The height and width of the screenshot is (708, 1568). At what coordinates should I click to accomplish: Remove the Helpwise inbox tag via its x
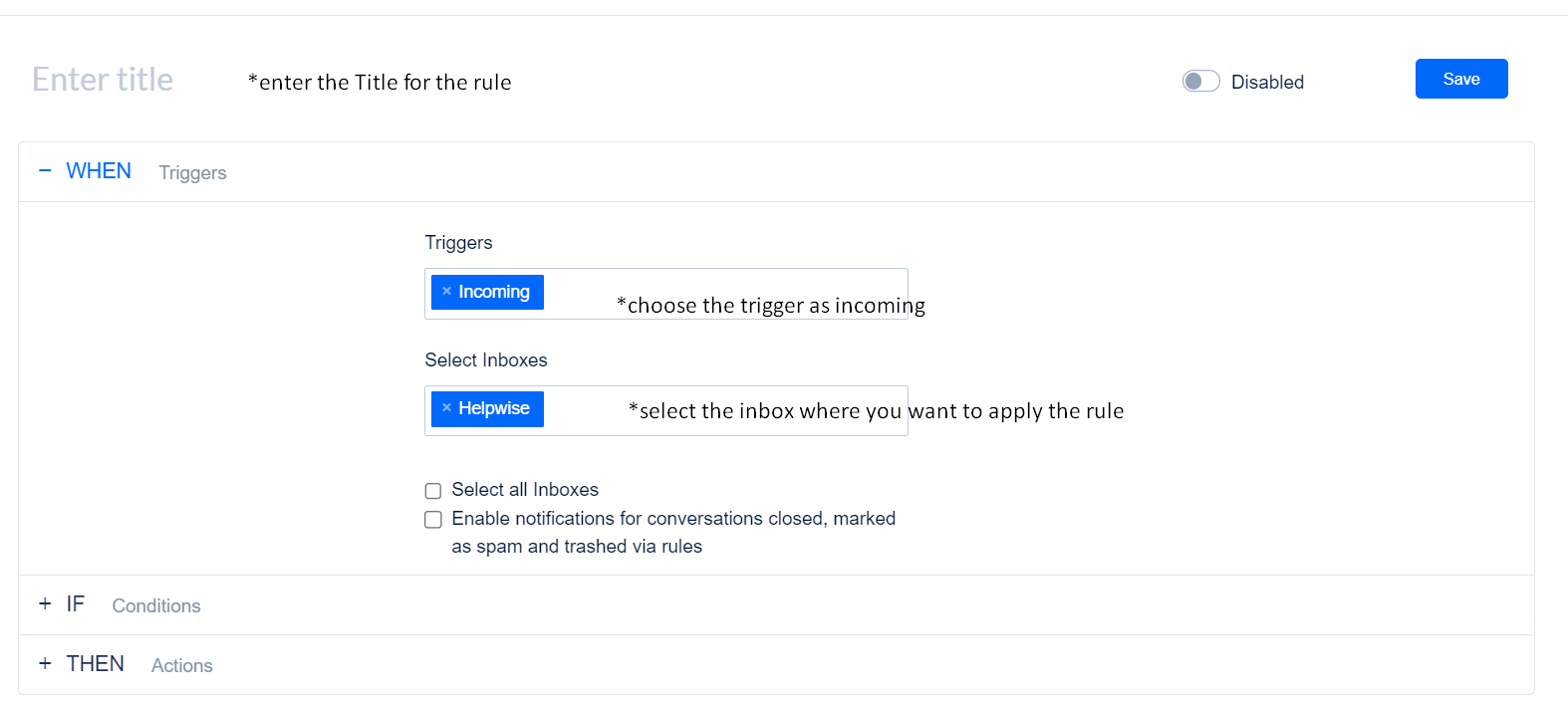click(x=446, y=407)
